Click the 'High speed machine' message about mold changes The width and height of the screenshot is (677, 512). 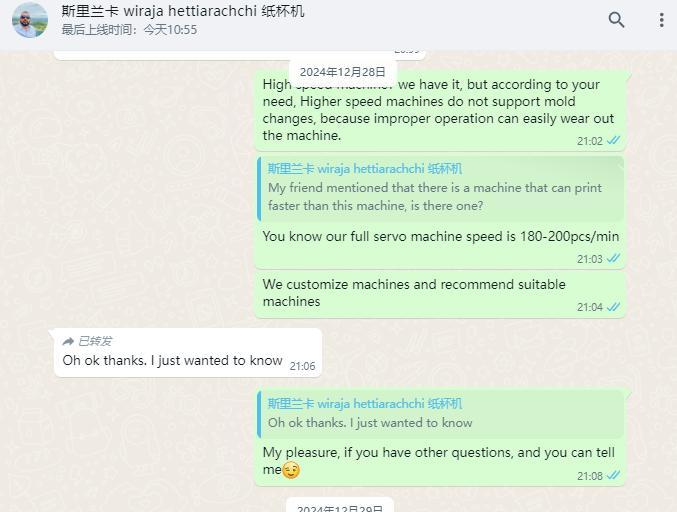pyautogui.click(x=440, y=110)
